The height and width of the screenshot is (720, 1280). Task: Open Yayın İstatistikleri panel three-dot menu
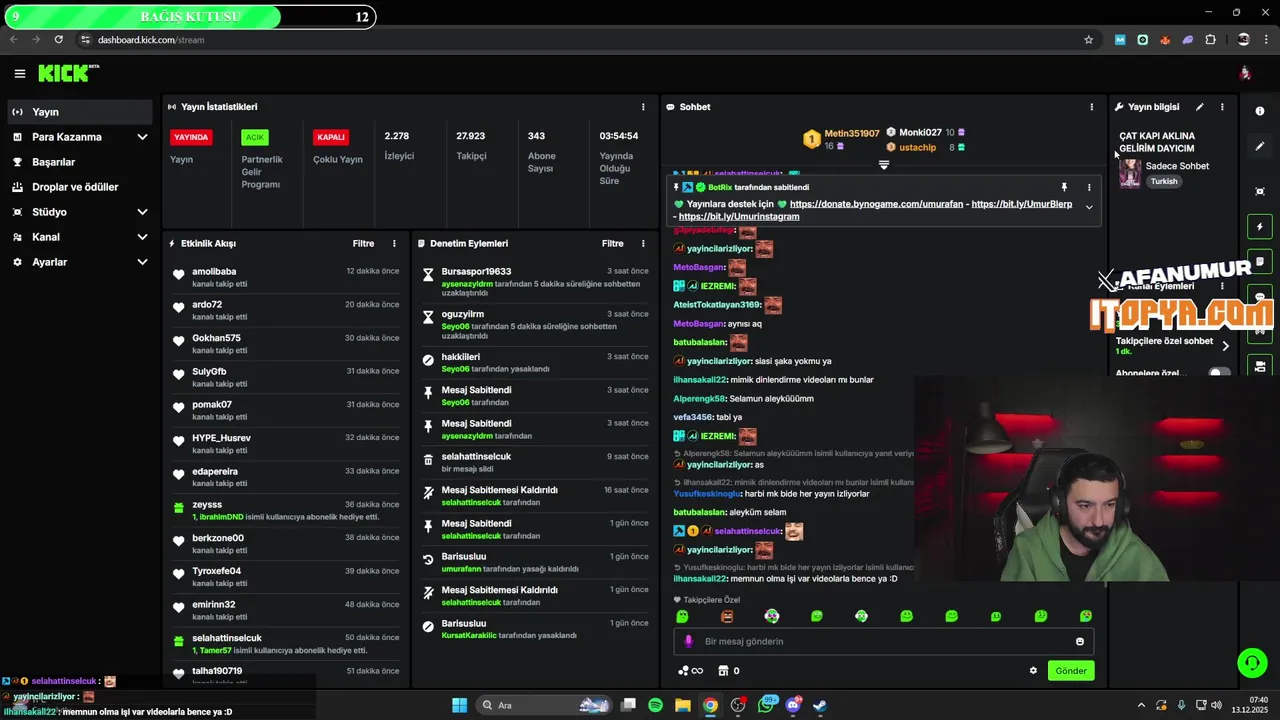(x=643, y=107)
